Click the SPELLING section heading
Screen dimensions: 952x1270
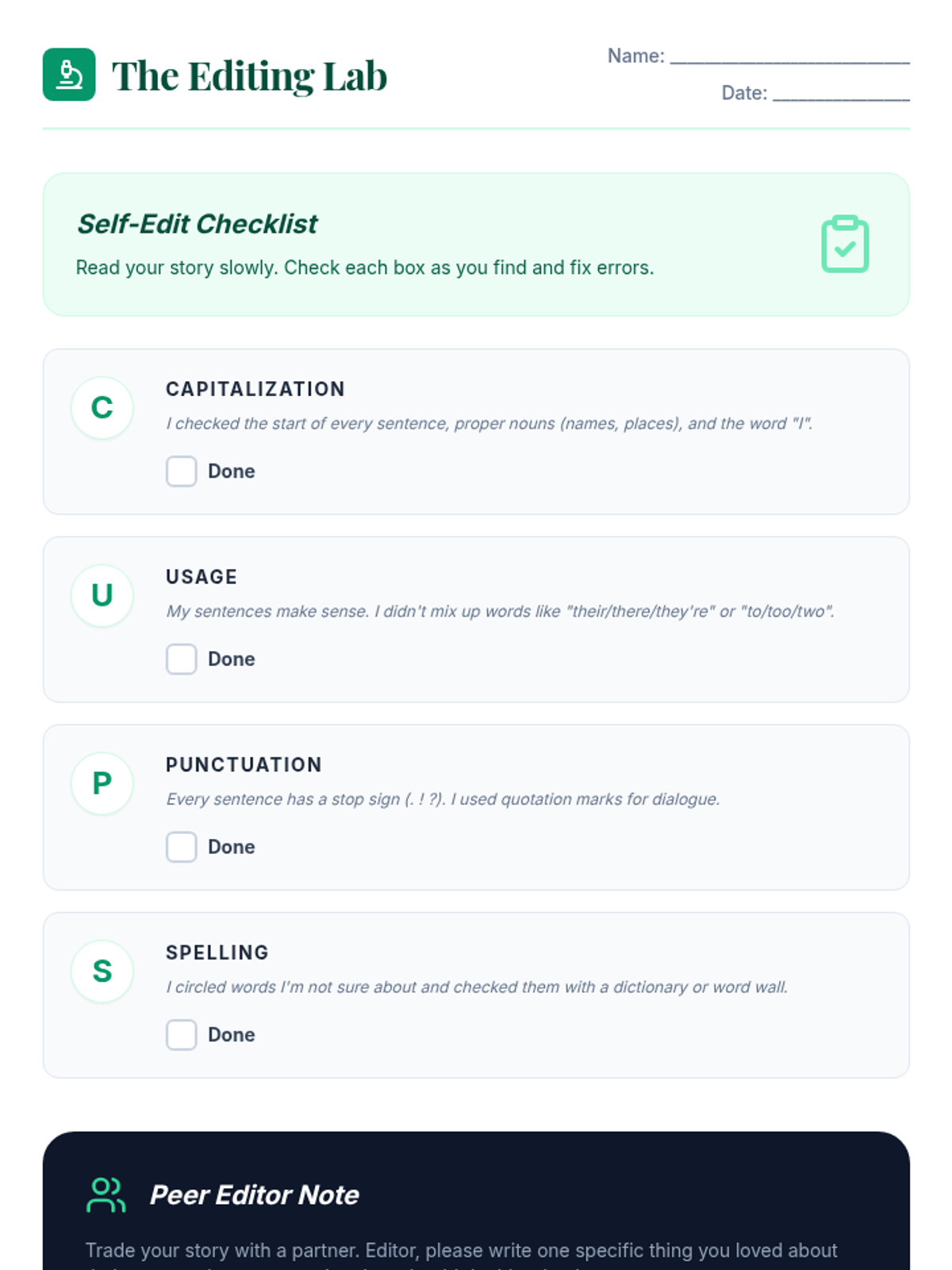tap(217, 952)
